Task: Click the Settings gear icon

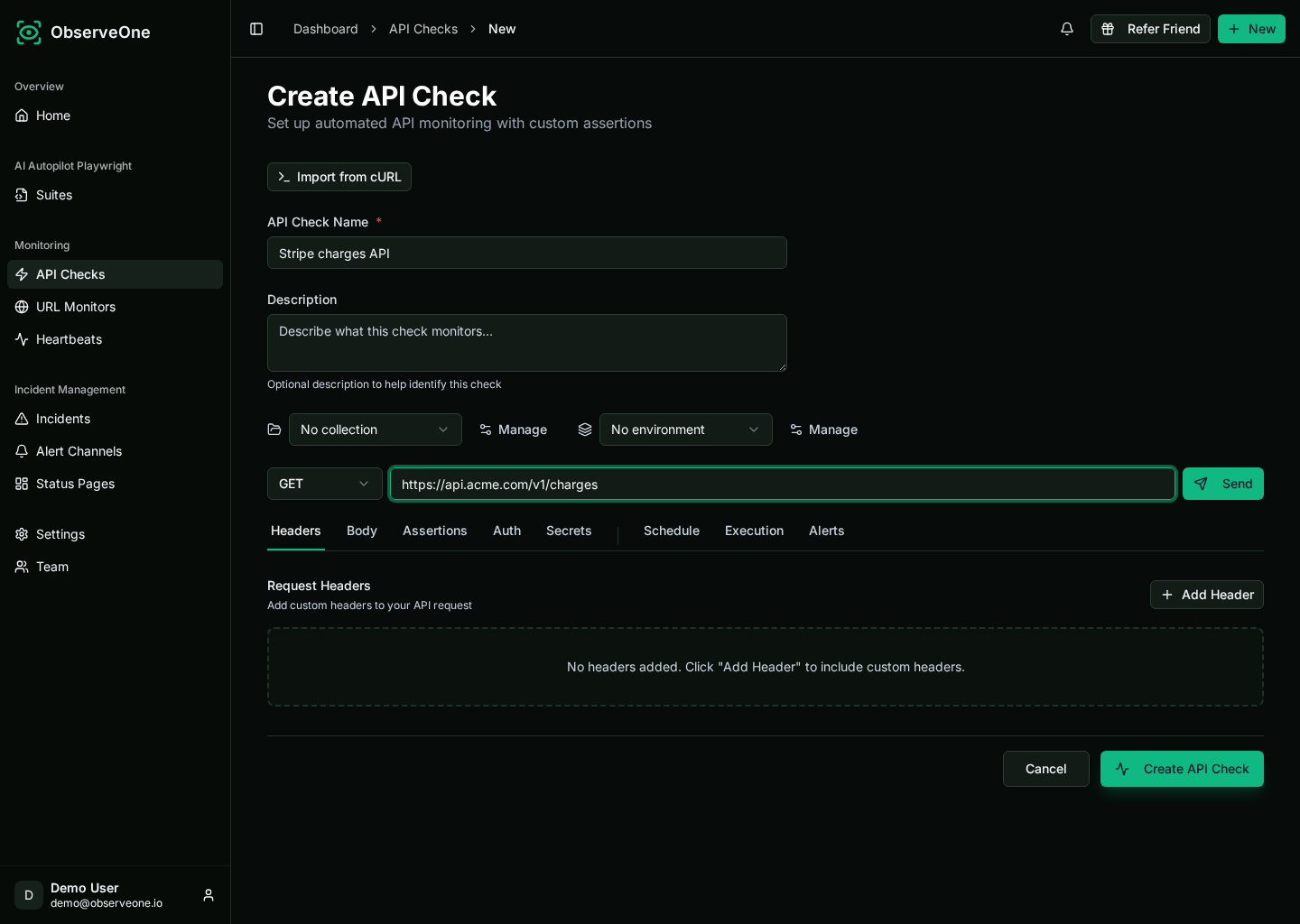Action: pos(22,534)
